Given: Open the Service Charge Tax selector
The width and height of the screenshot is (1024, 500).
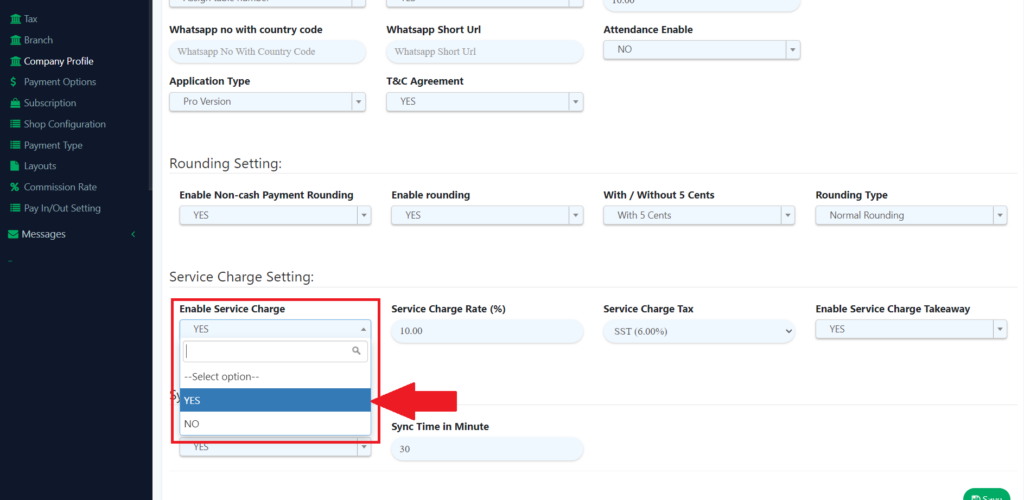Looking at the screenshot, I should tap(698, 331).
